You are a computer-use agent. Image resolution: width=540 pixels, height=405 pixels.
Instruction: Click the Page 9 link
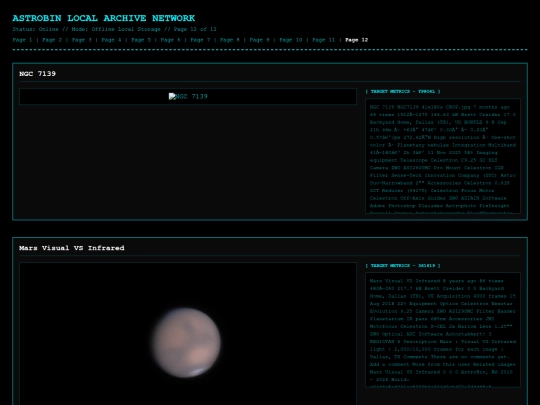259,40
